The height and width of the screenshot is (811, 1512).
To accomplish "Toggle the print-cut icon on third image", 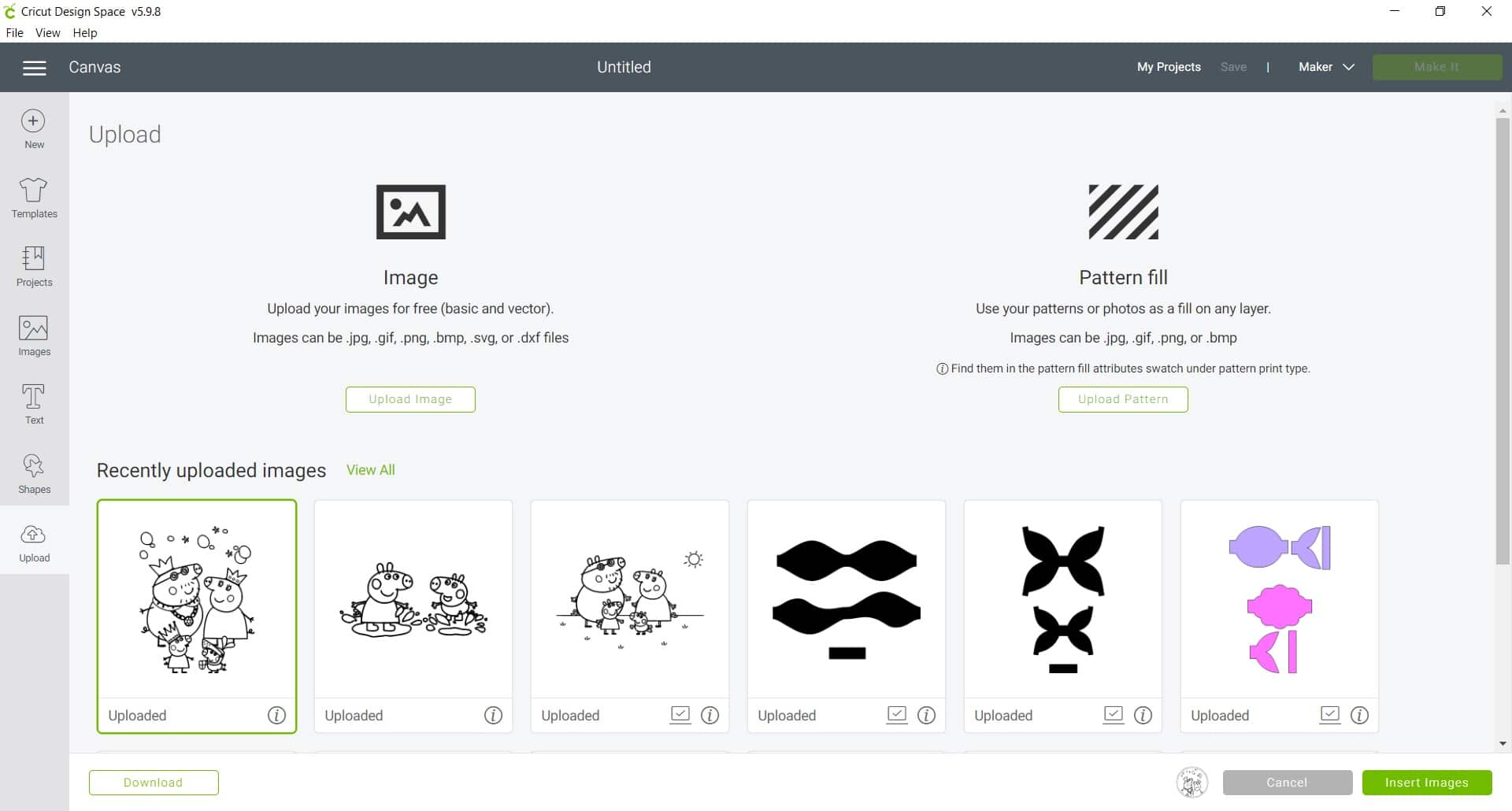I will (680, 714).
